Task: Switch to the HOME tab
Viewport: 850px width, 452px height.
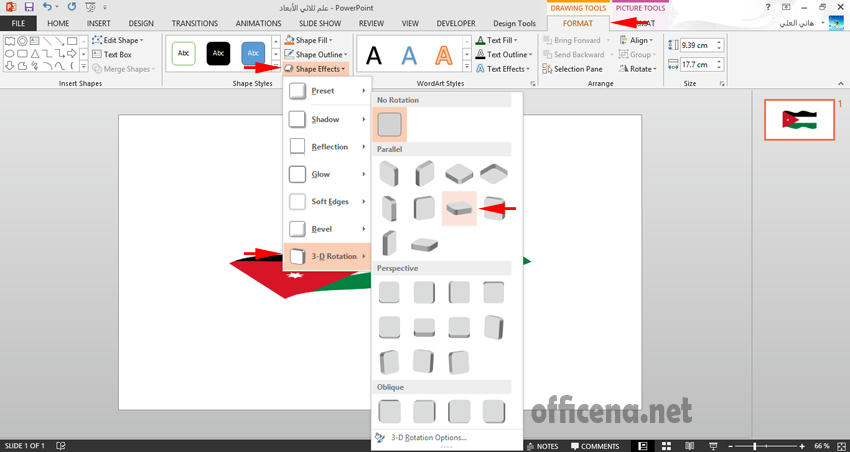Action: pos(58,23)
